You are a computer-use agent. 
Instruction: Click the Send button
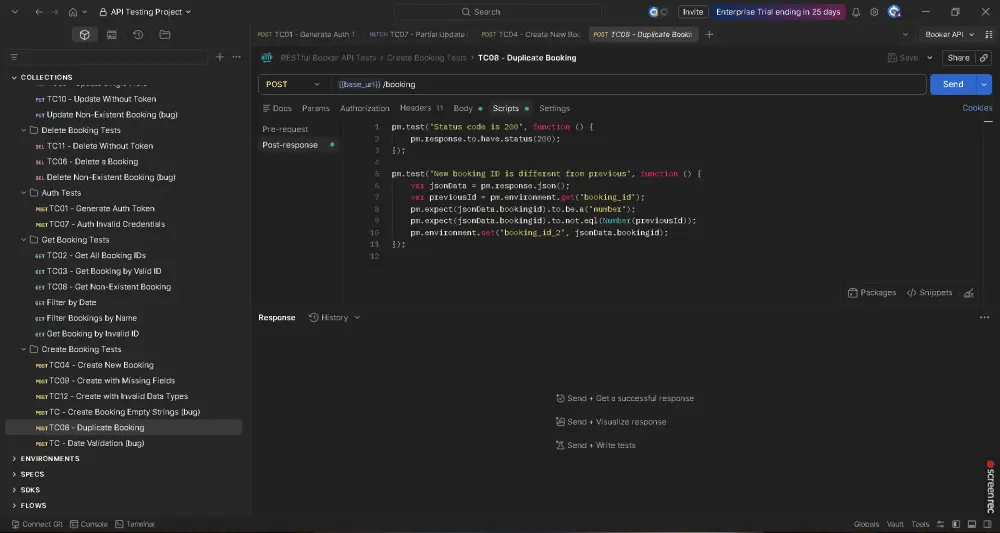click(953, 84)
